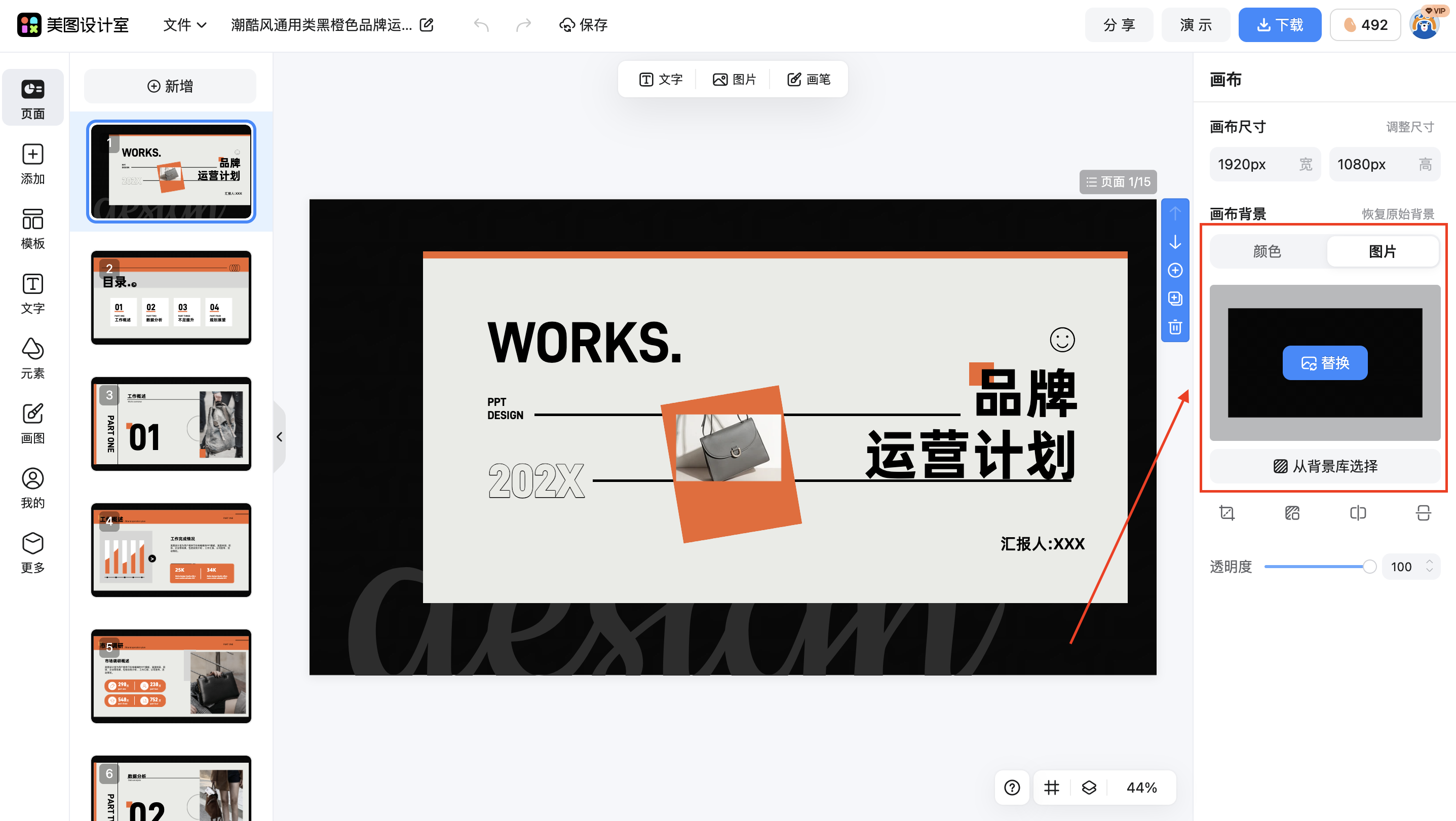1456x821 pixels.
Task: Toggle the help question mark bubble
Action: coord(1012,787)
